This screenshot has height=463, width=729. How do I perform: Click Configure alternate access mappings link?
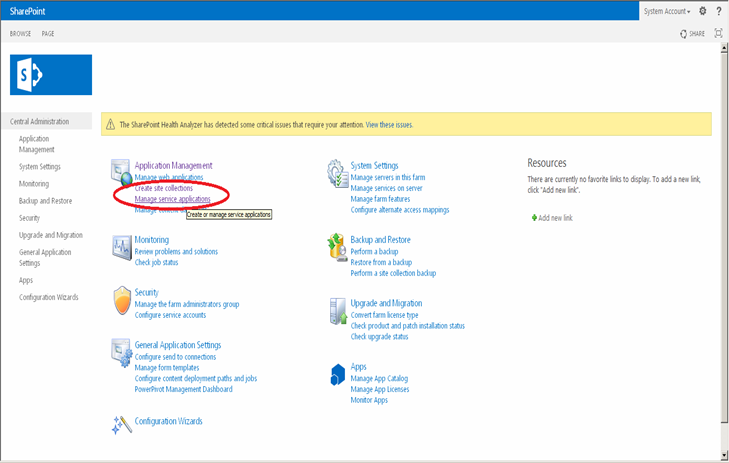[x=400, y=210]
